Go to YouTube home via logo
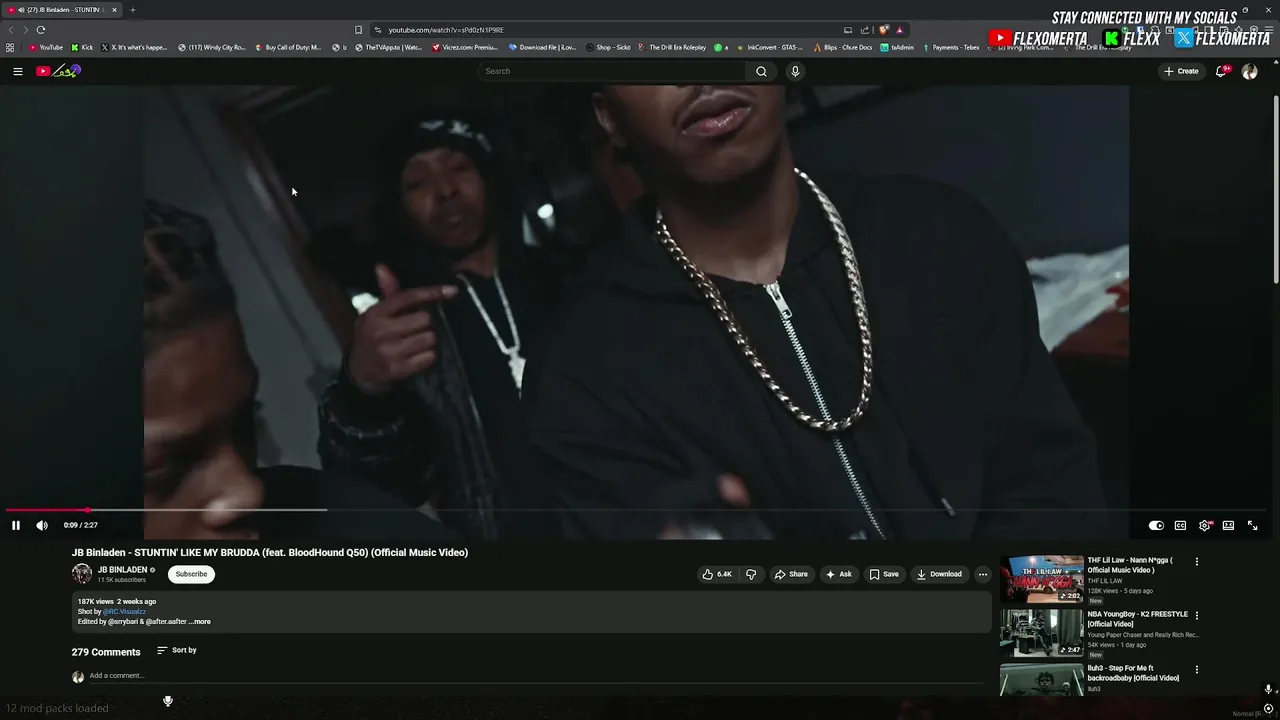 [x=58, y=71]
